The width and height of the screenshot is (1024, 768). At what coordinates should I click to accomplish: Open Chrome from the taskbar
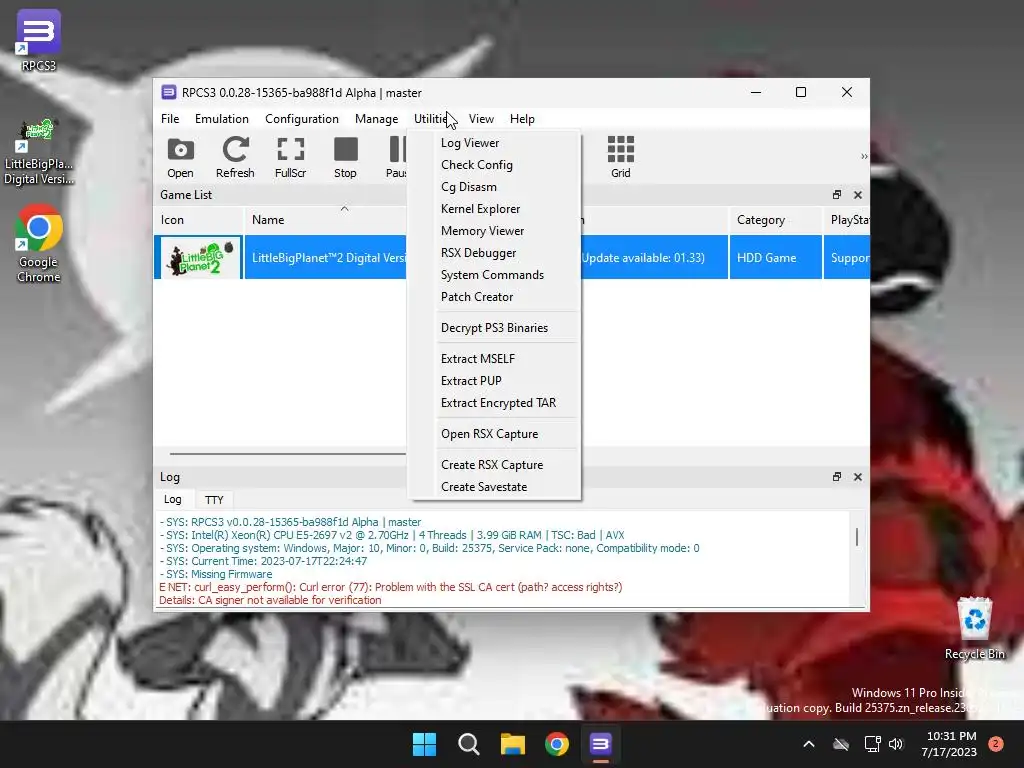point(556,744)
